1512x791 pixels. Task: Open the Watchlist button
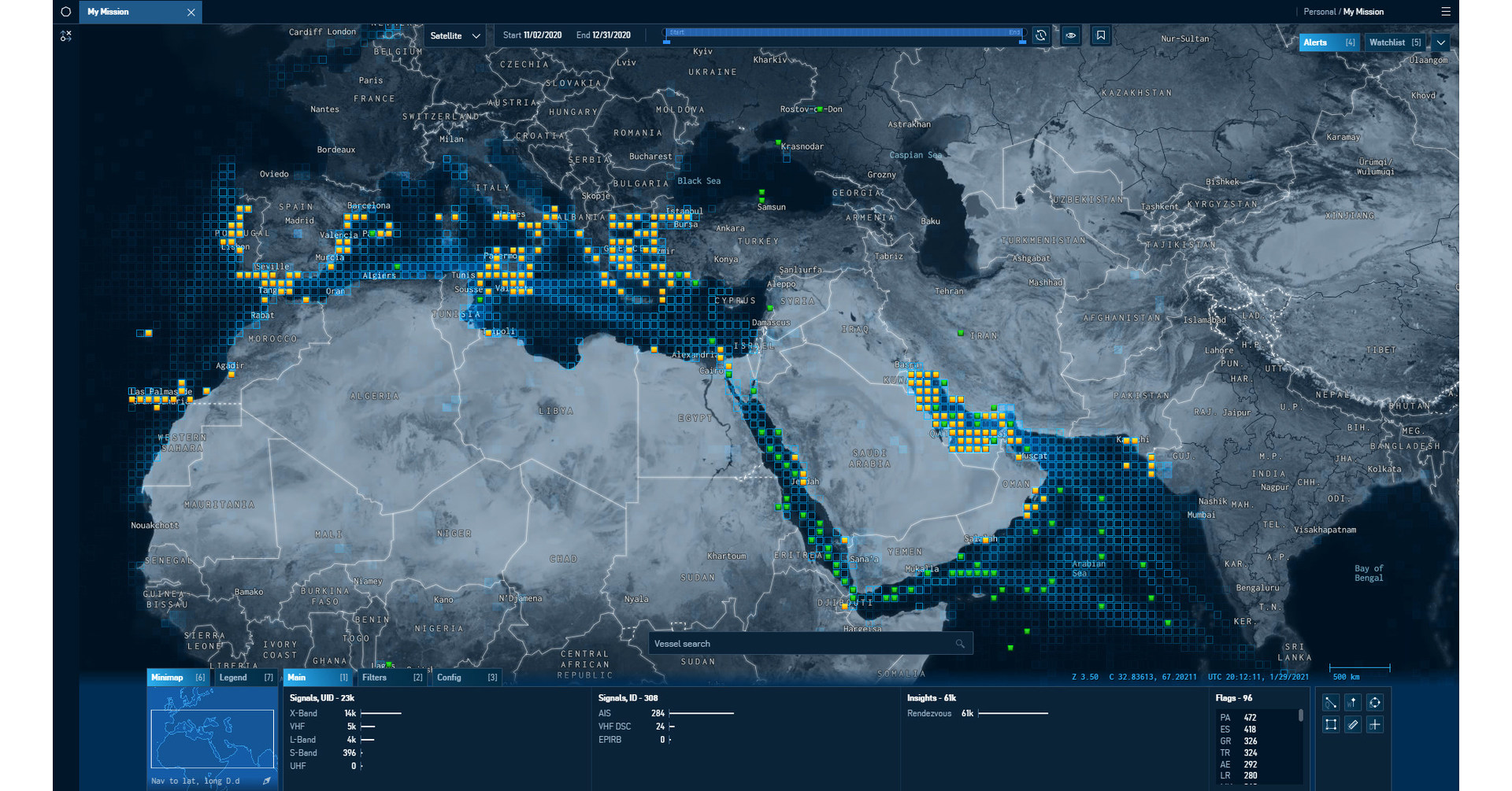pyautogui.click(x=1394, y=43)
